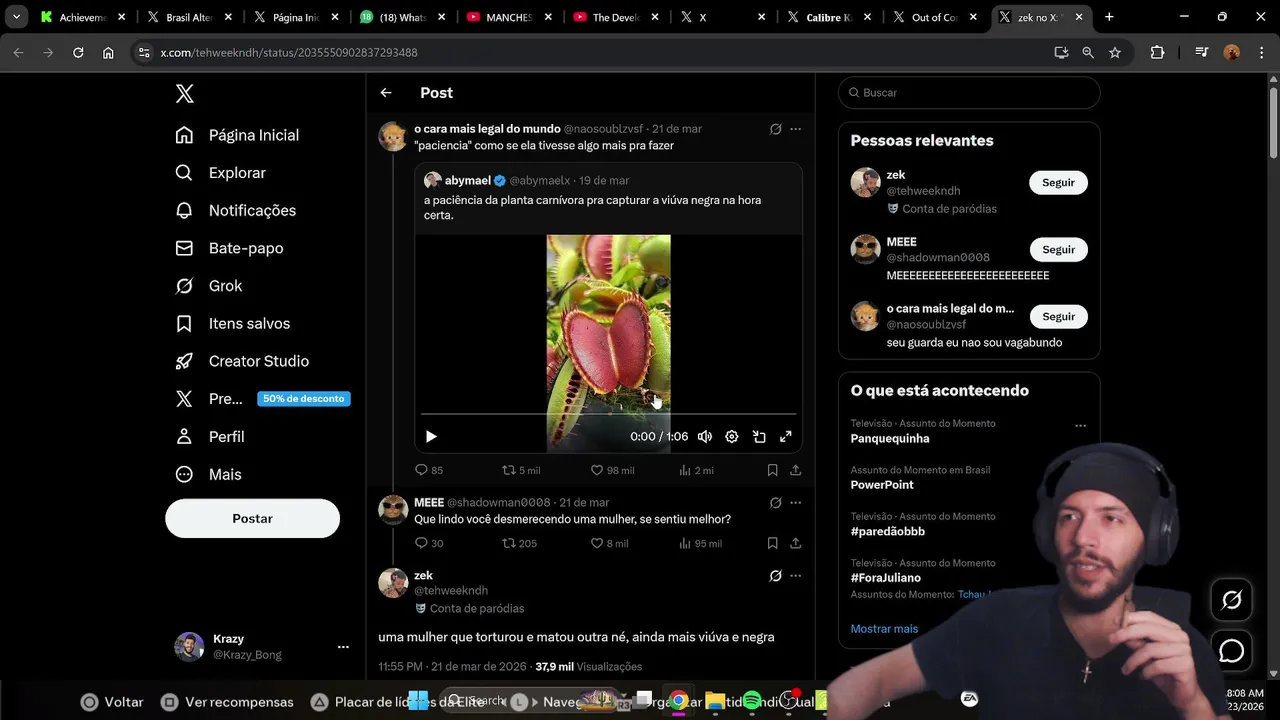The width and height of the screenshot is (1280, 720).
Task: Open Notificações in sidebar
Action: point(236,210)
